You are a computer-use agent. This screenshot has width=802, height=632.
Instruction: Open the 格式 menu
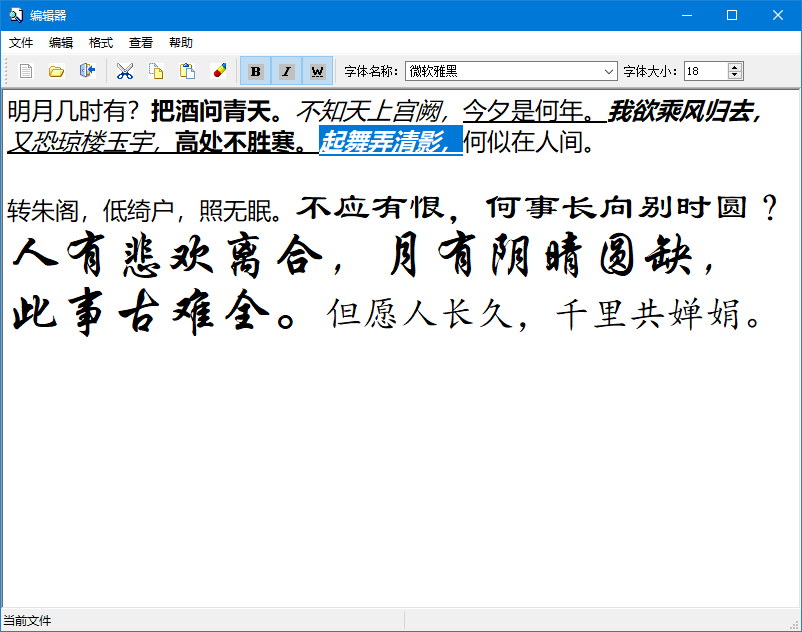click(x=101, y=42)
